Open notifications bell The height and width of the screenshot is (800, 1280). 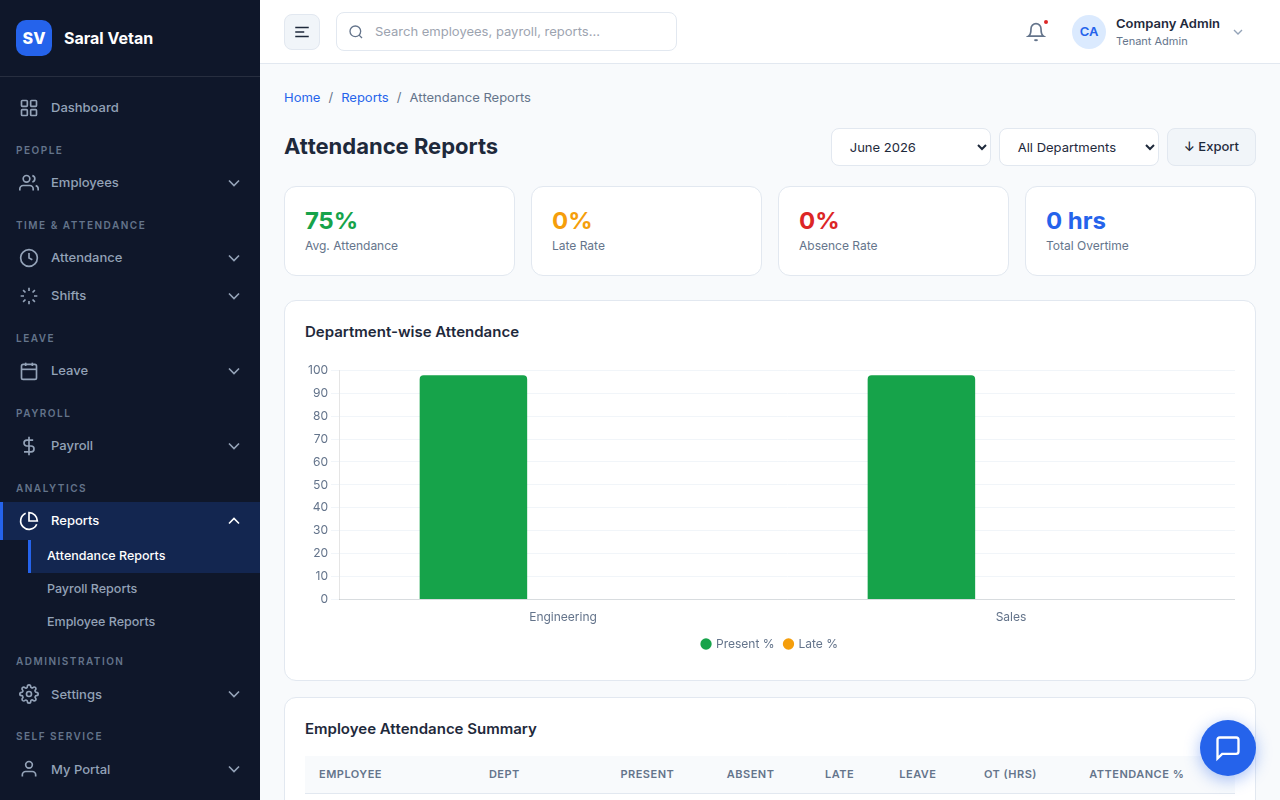1036,32
